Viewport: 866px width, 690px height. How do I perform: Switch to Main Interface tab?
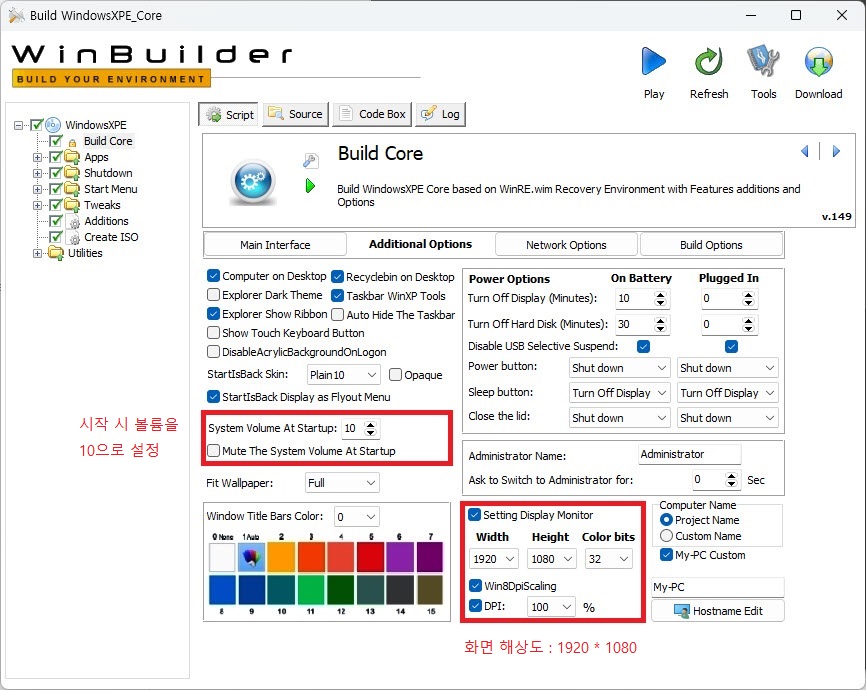[275, 245]
